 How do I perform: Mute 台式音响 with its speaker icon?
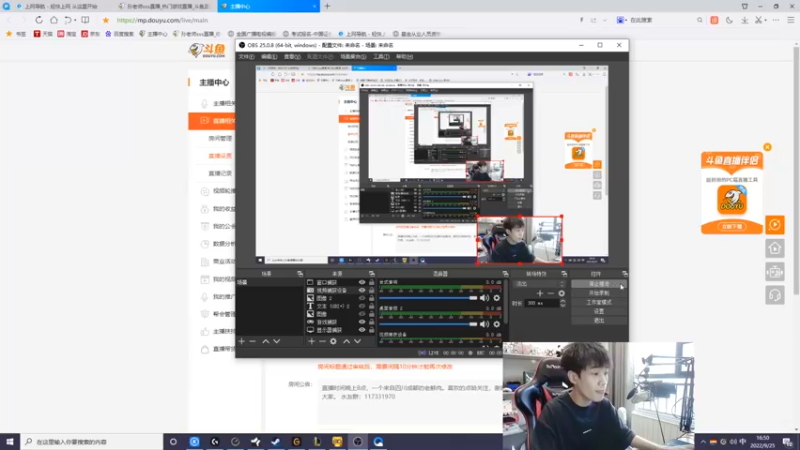pyautogui.click(x=484, y=298)
